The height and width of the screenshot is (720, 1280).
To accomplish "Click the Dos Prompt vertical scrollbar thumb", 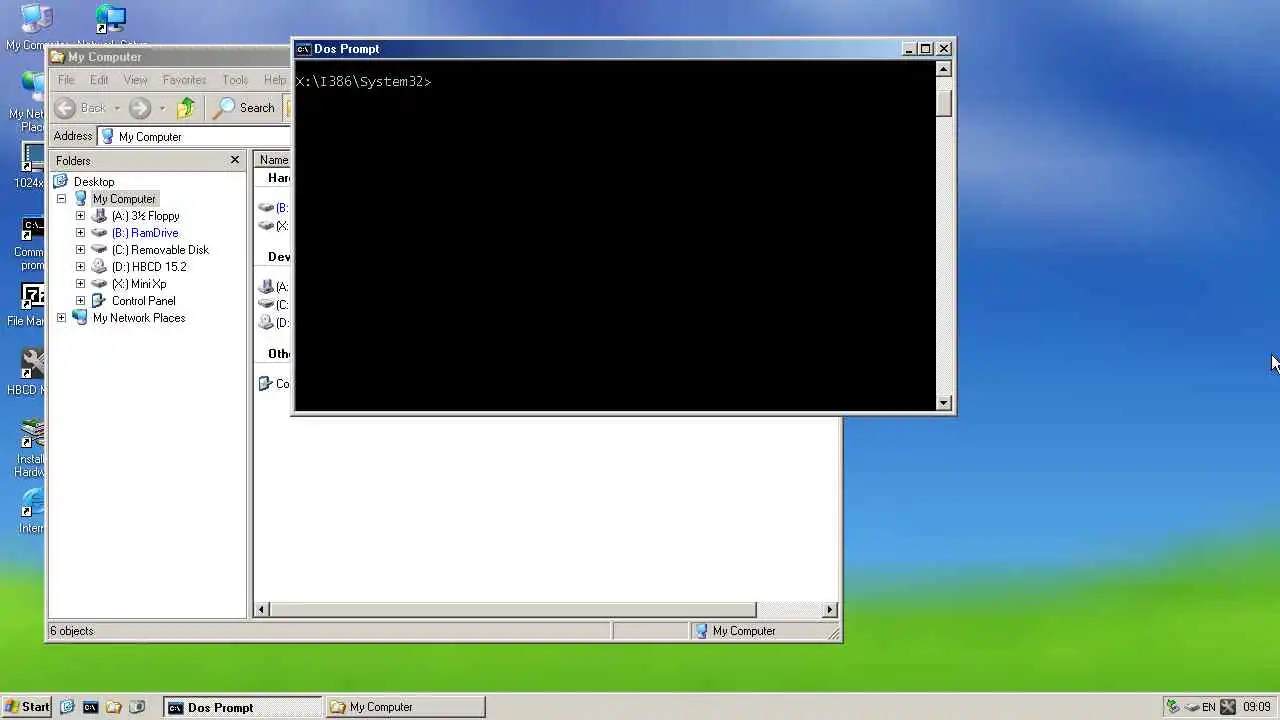I will [944, 103].
